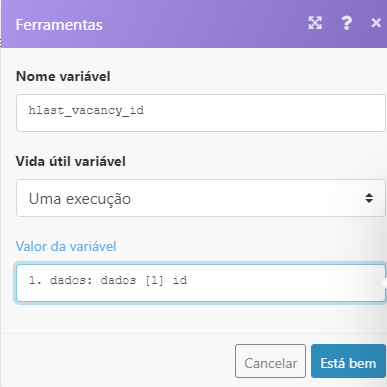387x387 pixels.
Task: Place cursor in hlast_vacancy_id text
Action: click(x=86, y=110)
